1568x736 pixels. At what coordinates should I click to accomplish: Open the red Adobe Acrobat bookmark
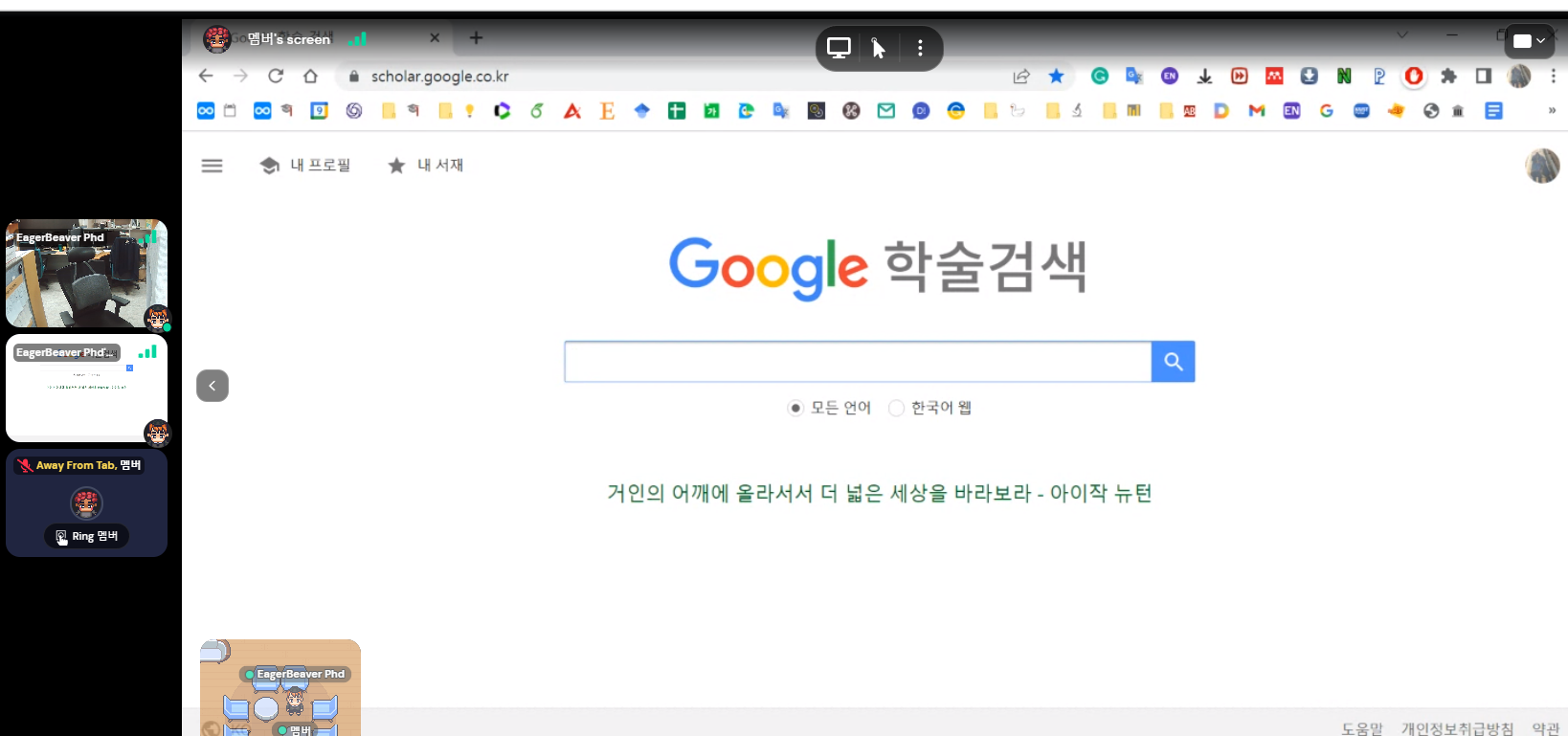571,111
